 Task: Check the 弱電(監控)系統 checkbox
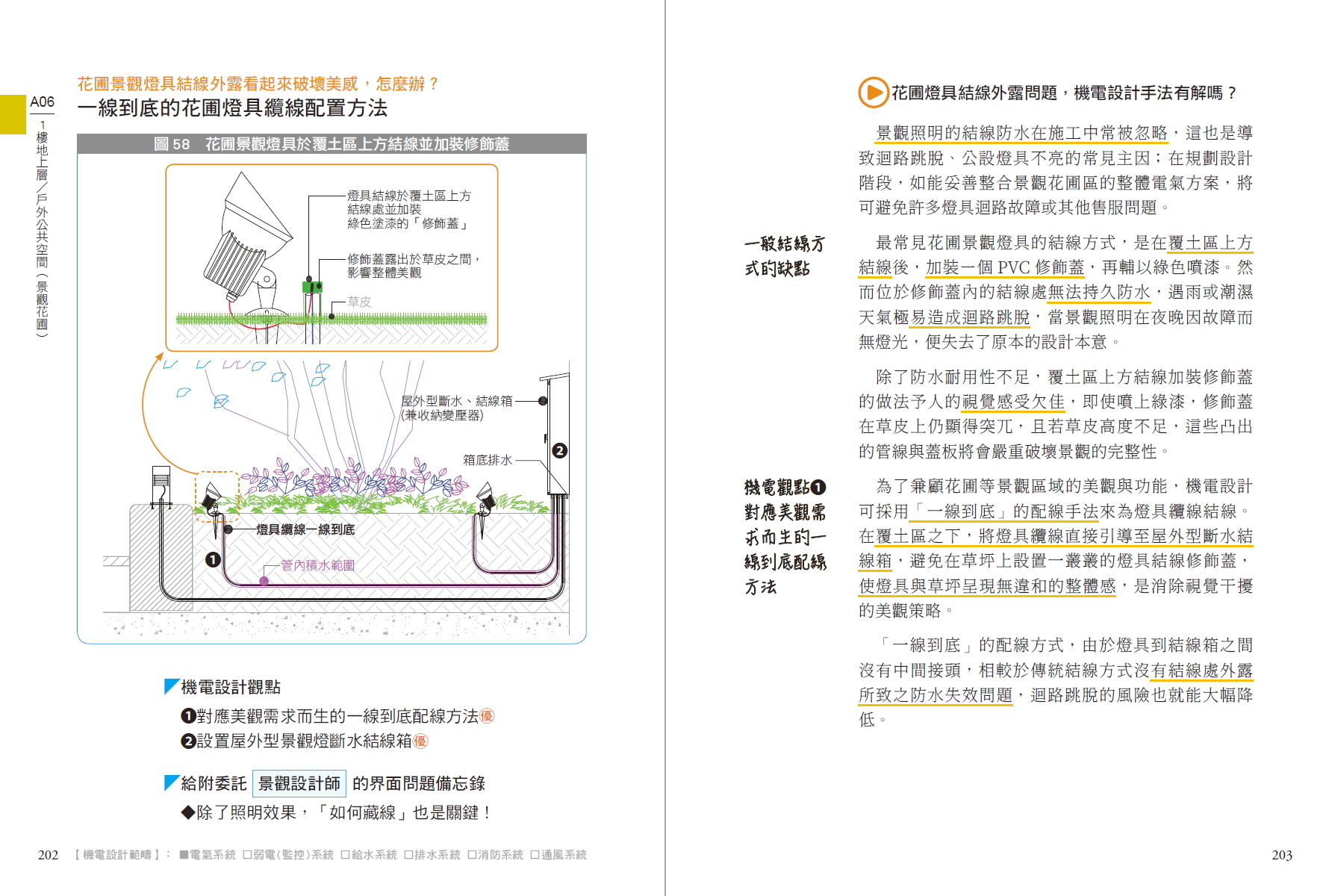[247, 855]
